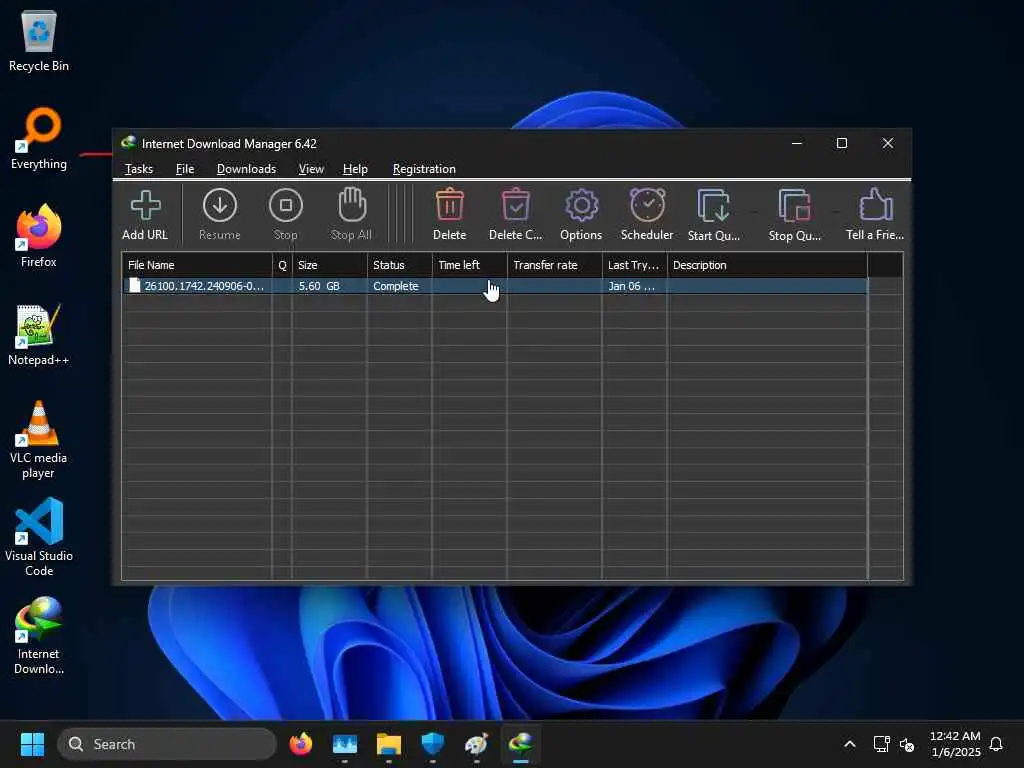
Task: Open File Explorer from taskbar
Action: click(389, 744)
